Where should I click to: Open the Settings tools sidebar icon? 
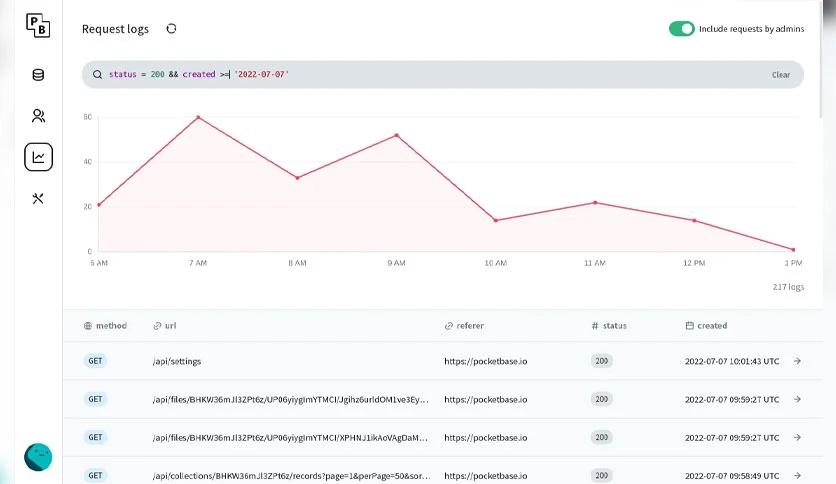pyautogui.click(x=38, y=199)
